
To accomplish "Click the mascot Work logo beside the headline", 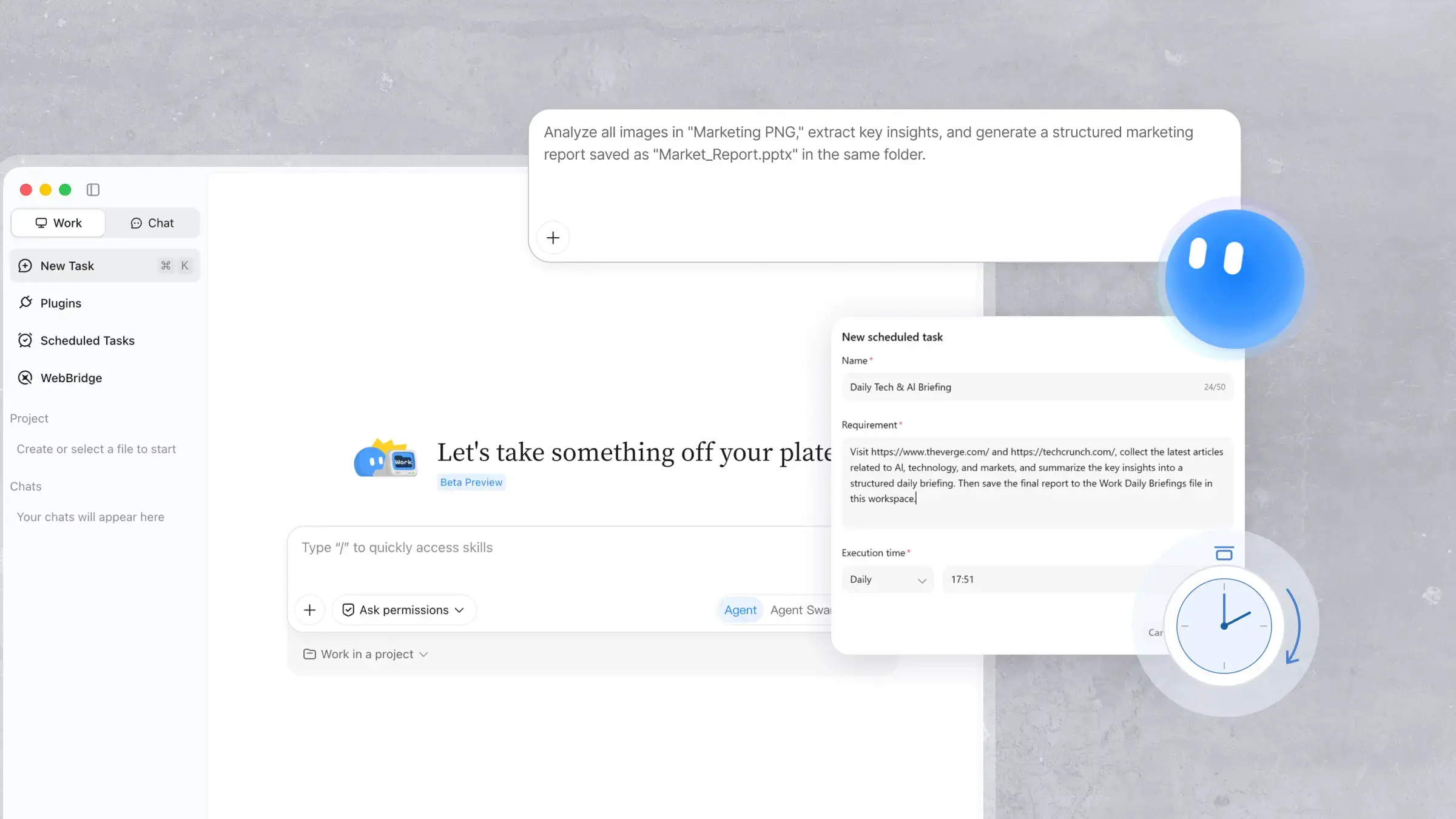I will click(386, 459).
